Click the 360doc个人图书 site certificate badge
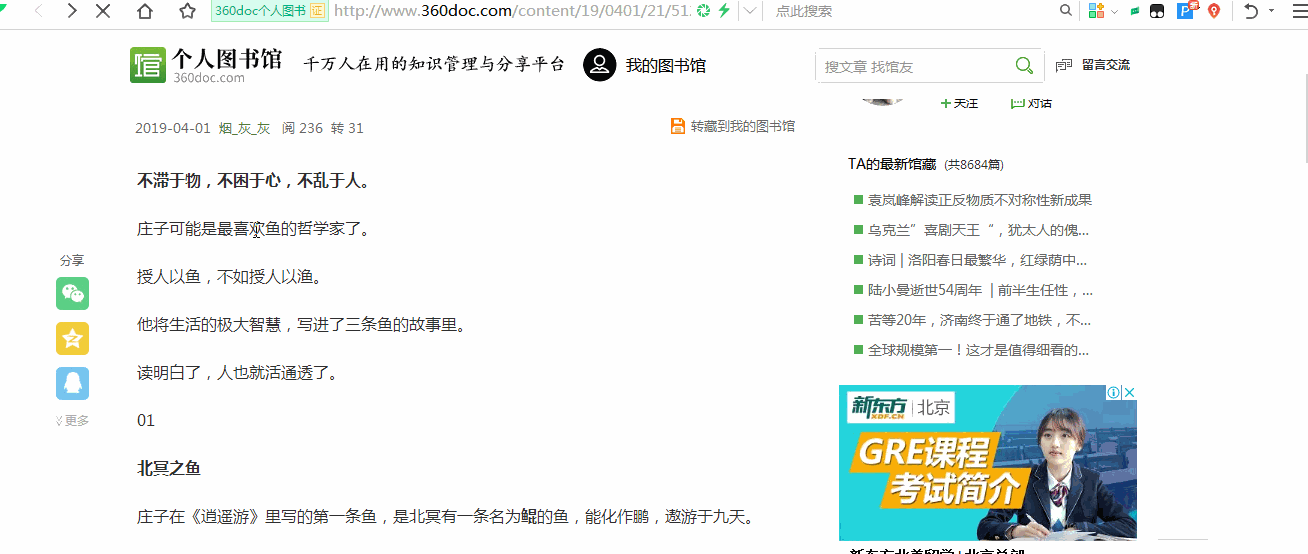Viewport: 1308px width, 554px height. click(270, 11)
